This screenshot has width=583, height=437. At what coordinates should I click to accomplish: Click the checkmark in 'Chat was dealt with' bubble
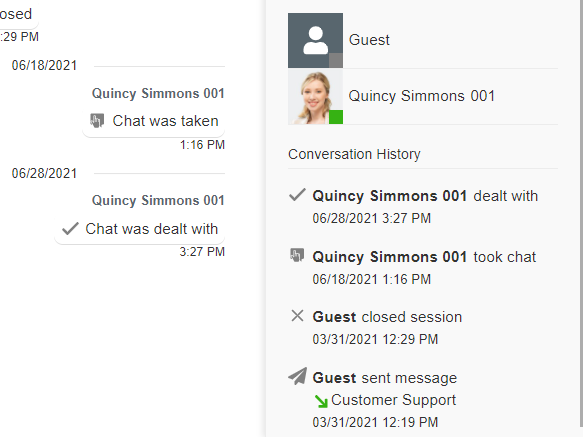coord(70,229)
